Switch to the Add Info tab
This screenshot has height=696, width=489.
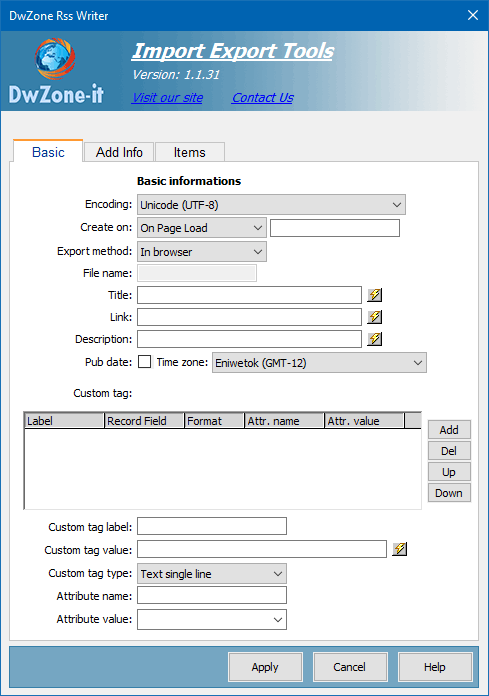pos(119,152)
